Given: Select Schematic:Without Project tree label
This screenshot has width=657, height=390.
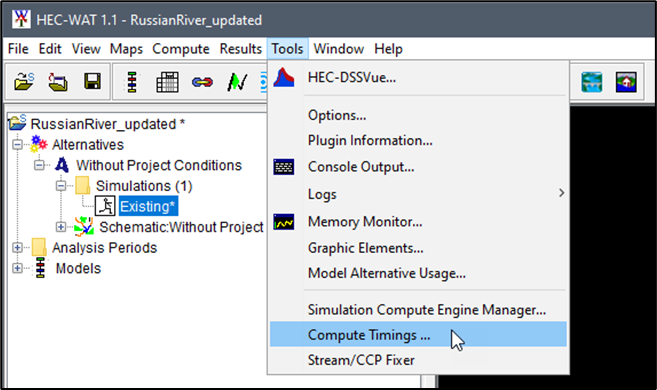Looking at the screenshot, I should [x=181, y=227].
